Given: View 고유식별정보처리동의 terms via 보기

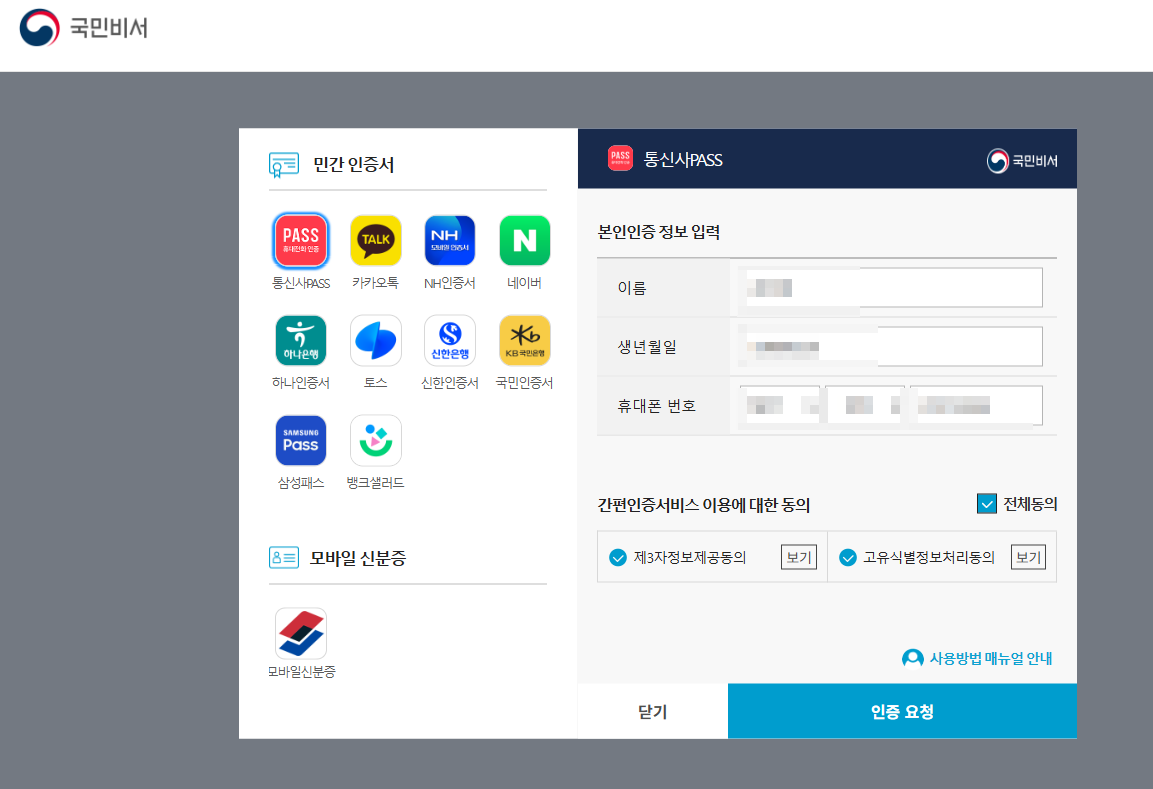Looking at the screenshot, I should click(x=1028, y=557).
